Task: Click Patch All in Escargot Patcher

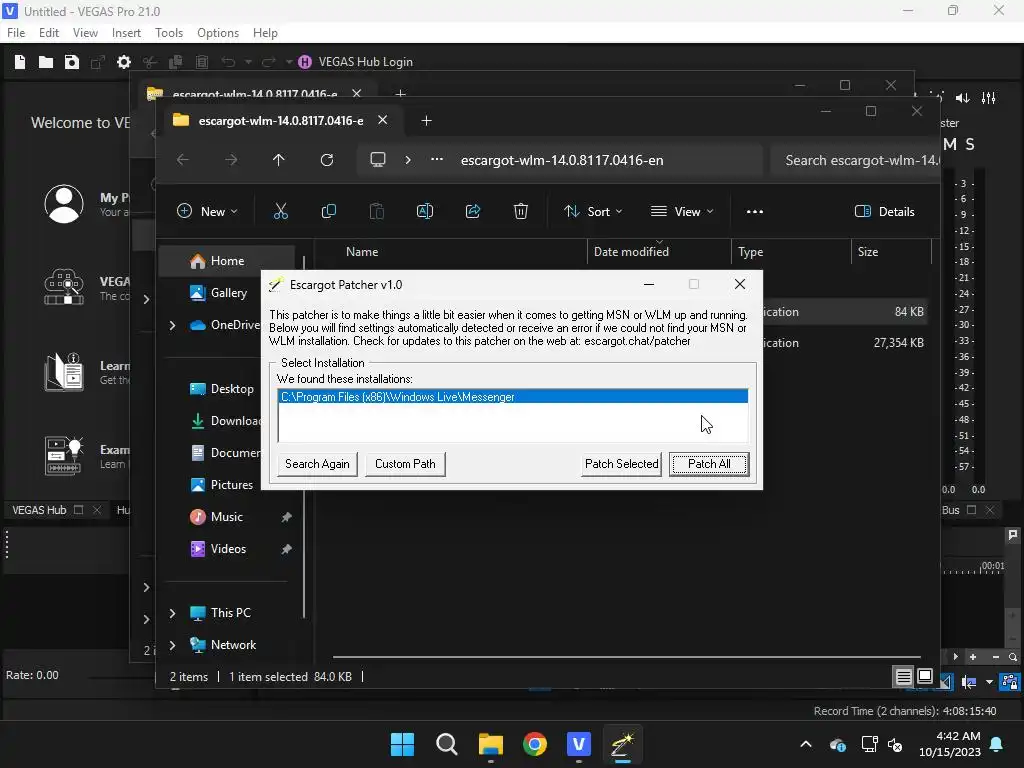Action: coord(709,464)
